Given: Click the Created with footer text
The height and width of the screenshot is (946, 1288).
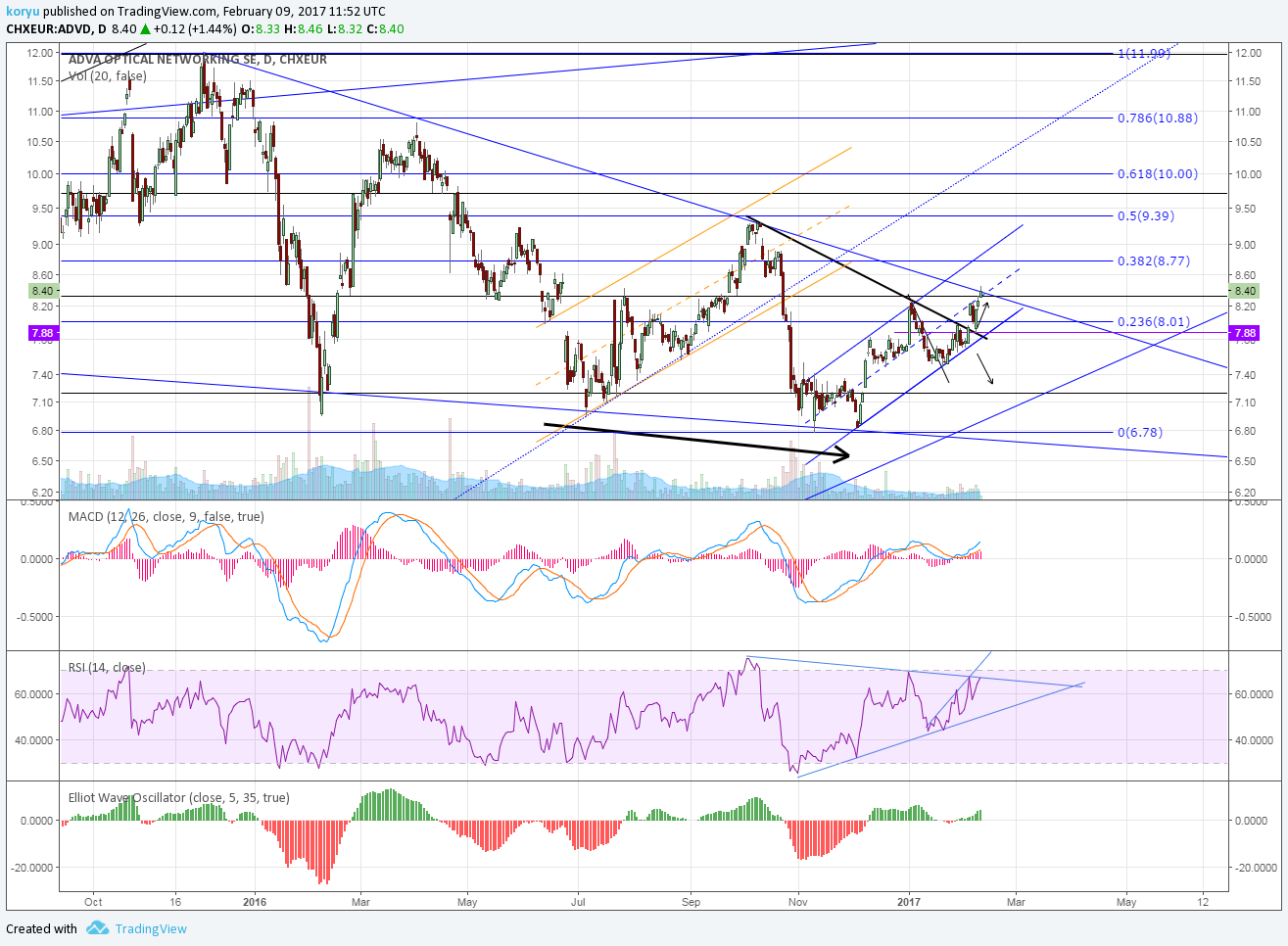Looking at the screenshot, I should (x=41, y=928).
